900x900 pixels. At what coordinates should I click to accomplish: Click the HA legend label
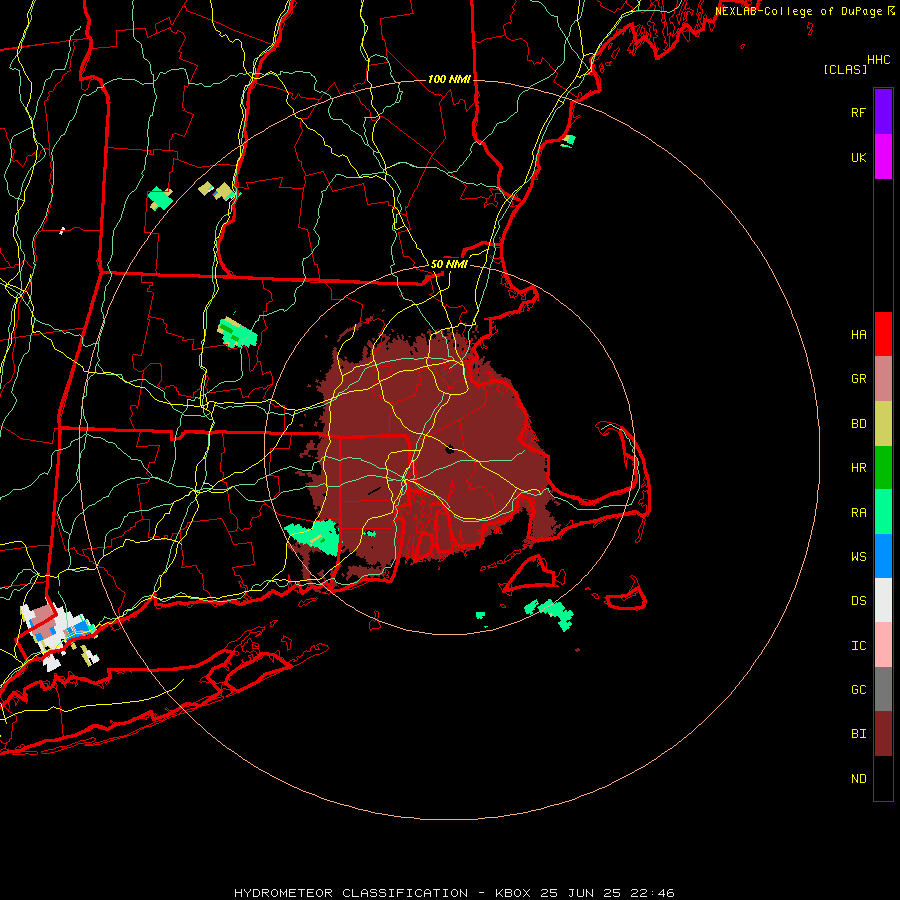(x=858, y=335)
